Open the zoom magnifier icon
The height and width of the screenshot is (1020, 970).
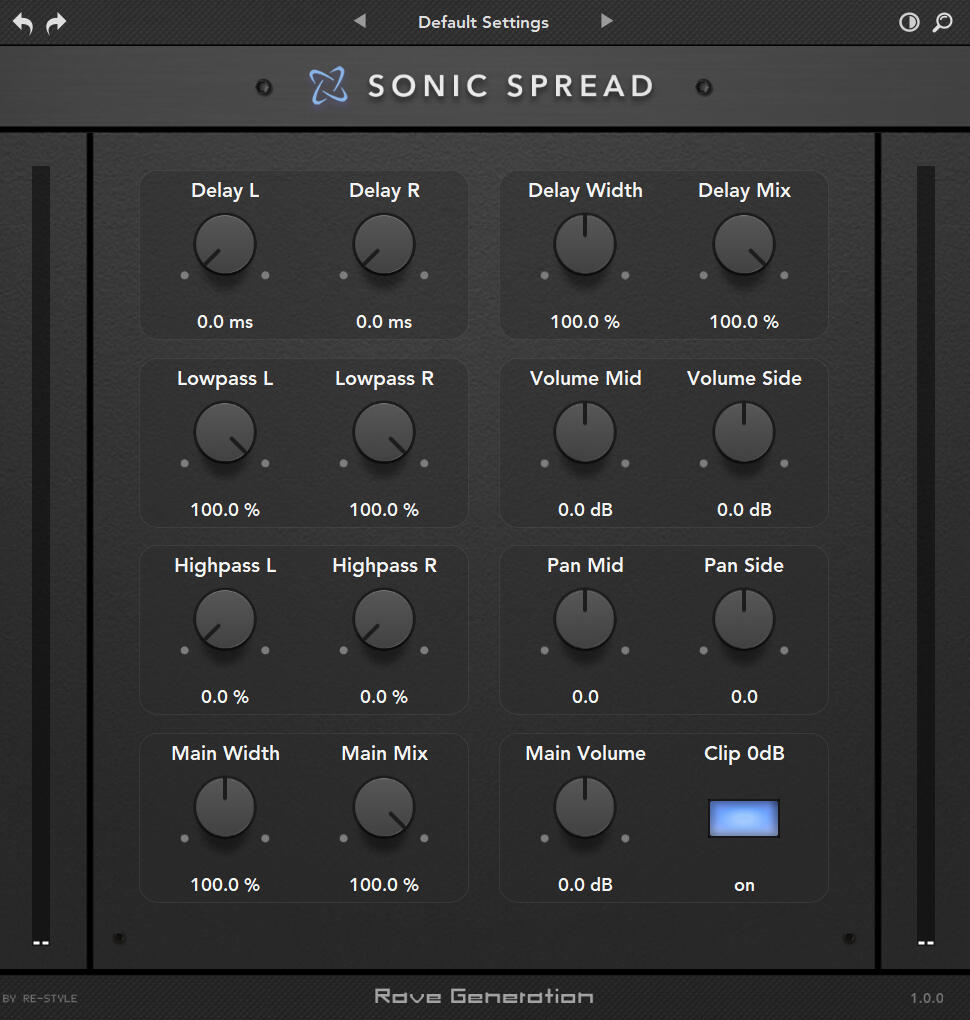point(941,22)
